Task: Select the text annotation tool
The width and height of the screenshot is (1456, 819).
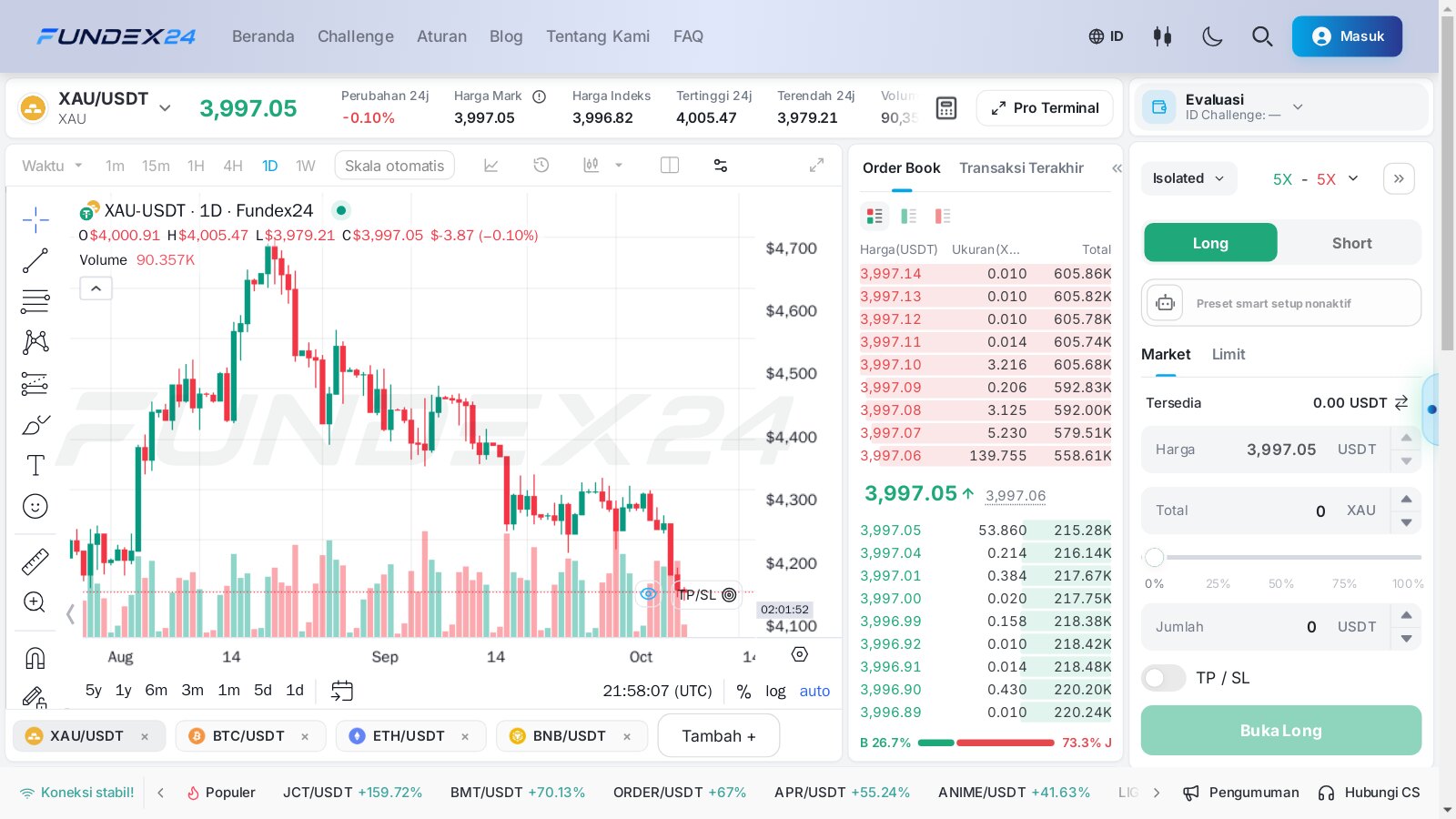Action: tap(35, 466)
